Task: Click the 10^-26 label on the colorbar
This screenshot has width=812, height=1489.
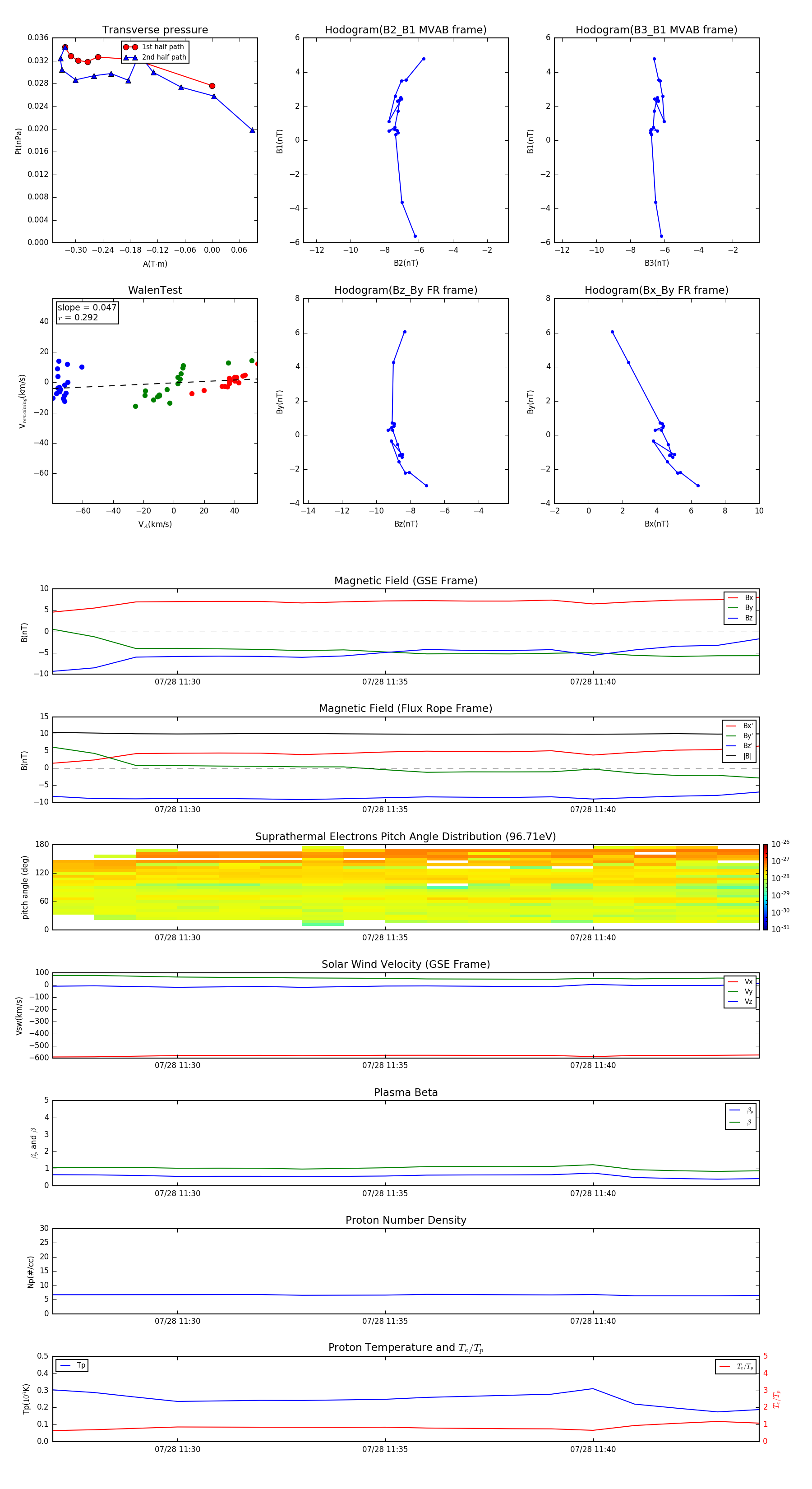Action: (780, 844)
